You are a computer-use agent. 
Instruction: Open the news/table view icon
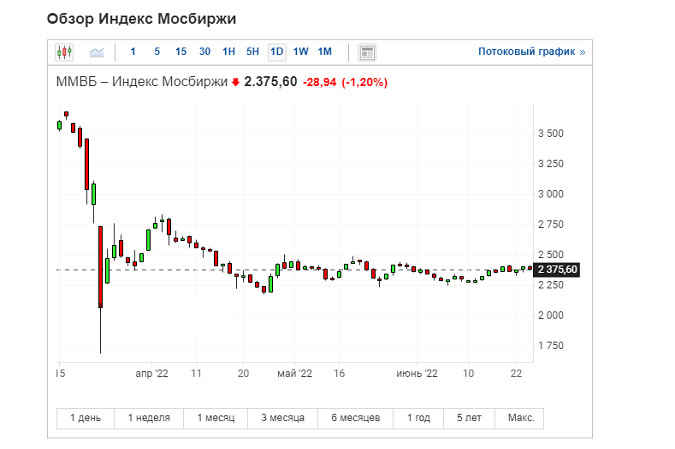367,53
